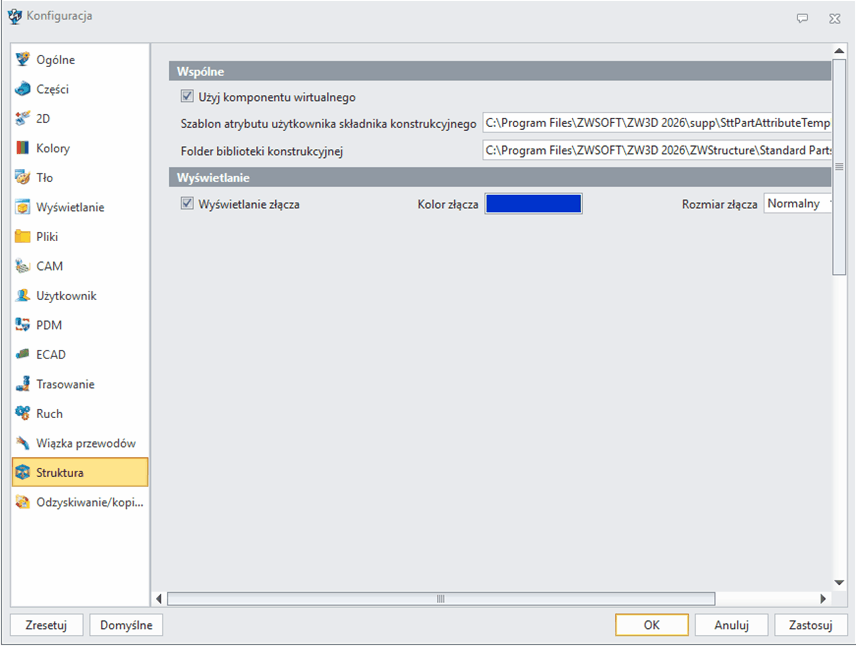Open the Użytkownik settings page
Screen dimensions: 856x646
66,296
